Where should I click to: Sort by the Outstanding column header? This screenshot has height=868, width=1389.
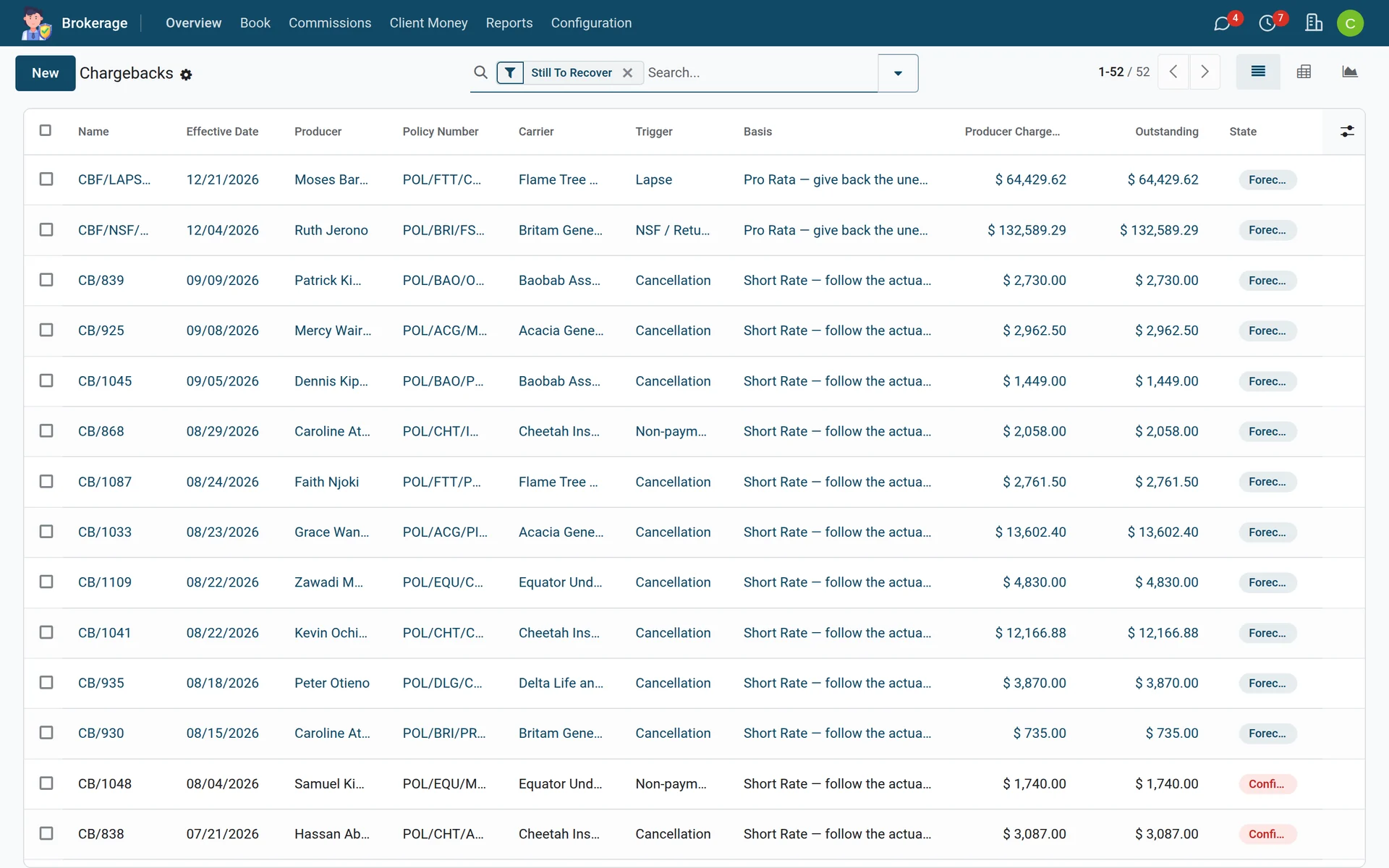click(x=1166, y=132)
